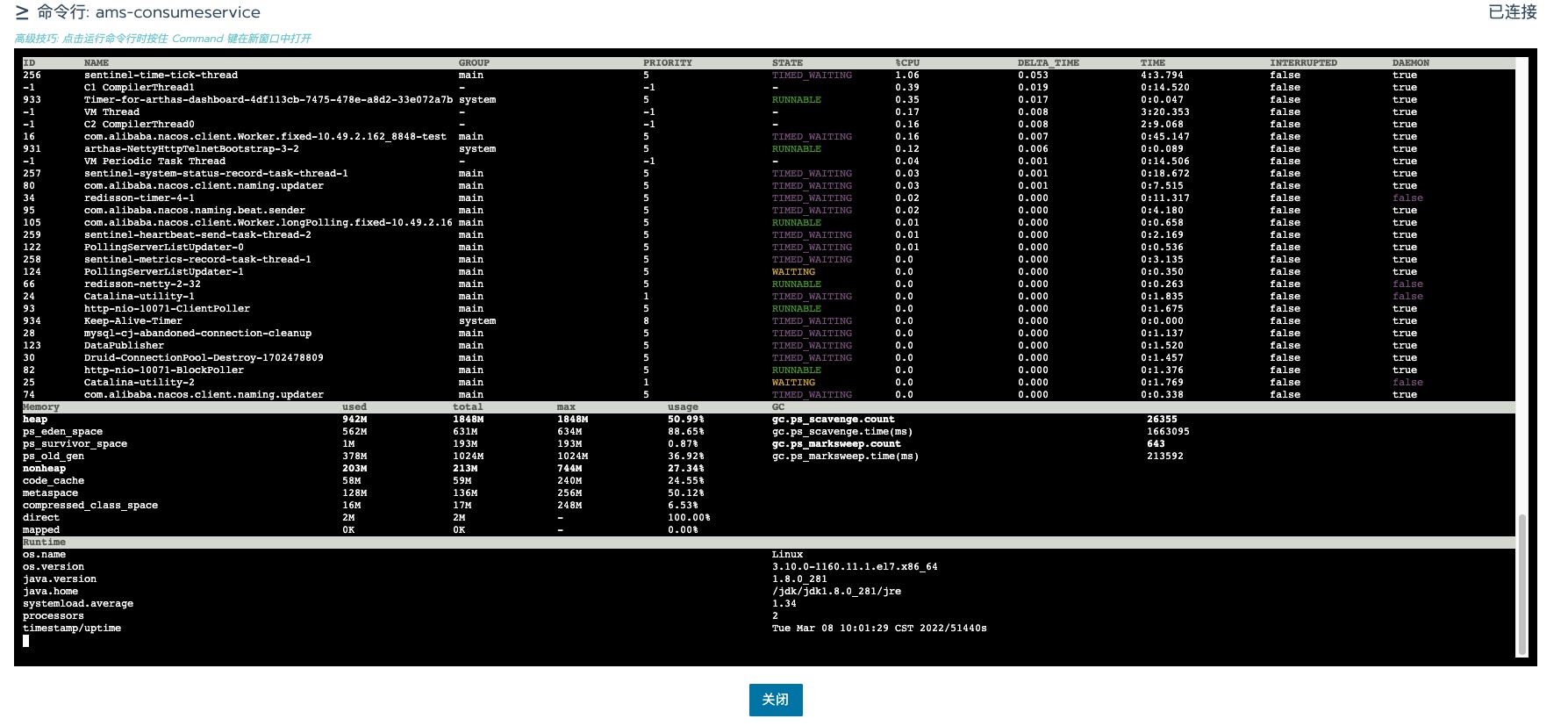Viewport: 1568px width, 726px height.
Task: Click the command line icon beside 命令行
Action: point(22,12)
